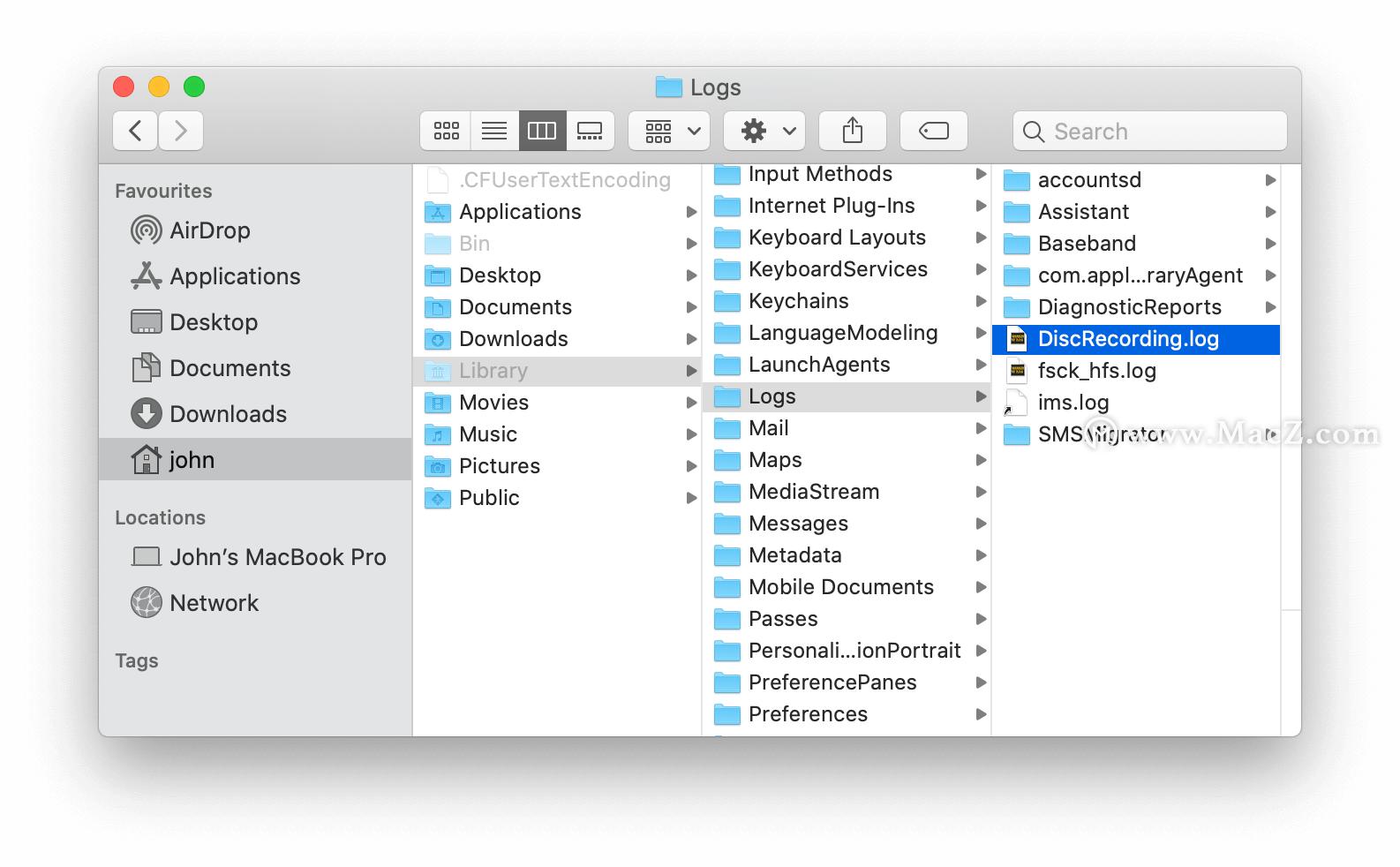The image size is (1400, 867).
Task: Expand the DiagnosticReports folder arrow
Action: pos(1270,307)
